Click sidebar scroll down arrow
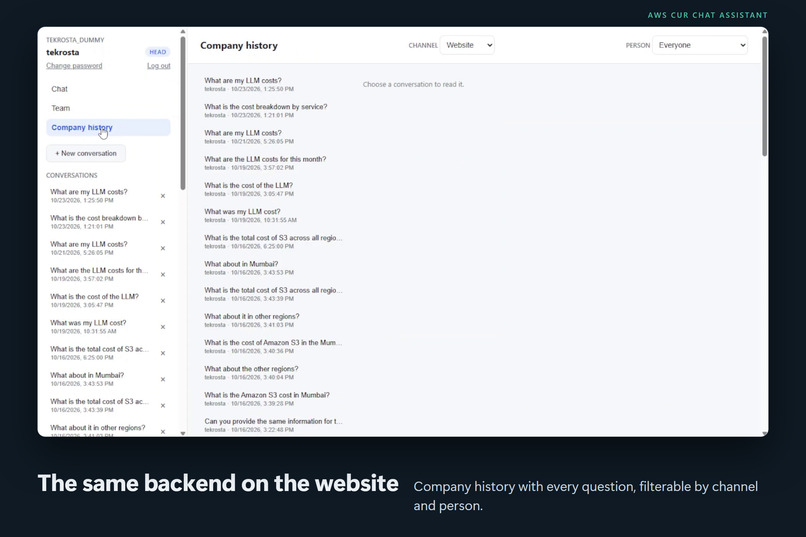The height and width of the screenshot is (537, 806). coord(182,433)
